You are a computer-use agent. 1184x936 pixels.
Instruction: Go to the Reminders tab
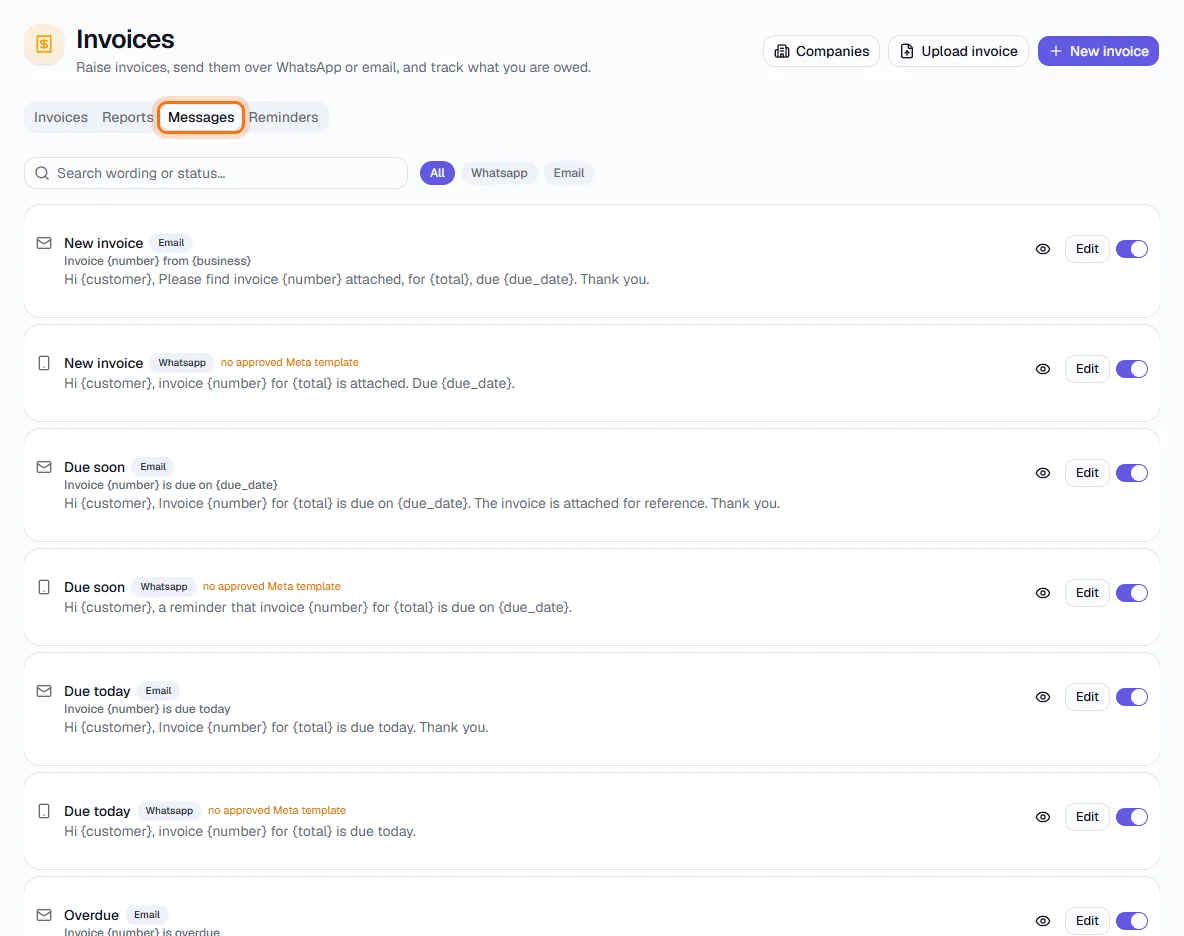(283, 117)
